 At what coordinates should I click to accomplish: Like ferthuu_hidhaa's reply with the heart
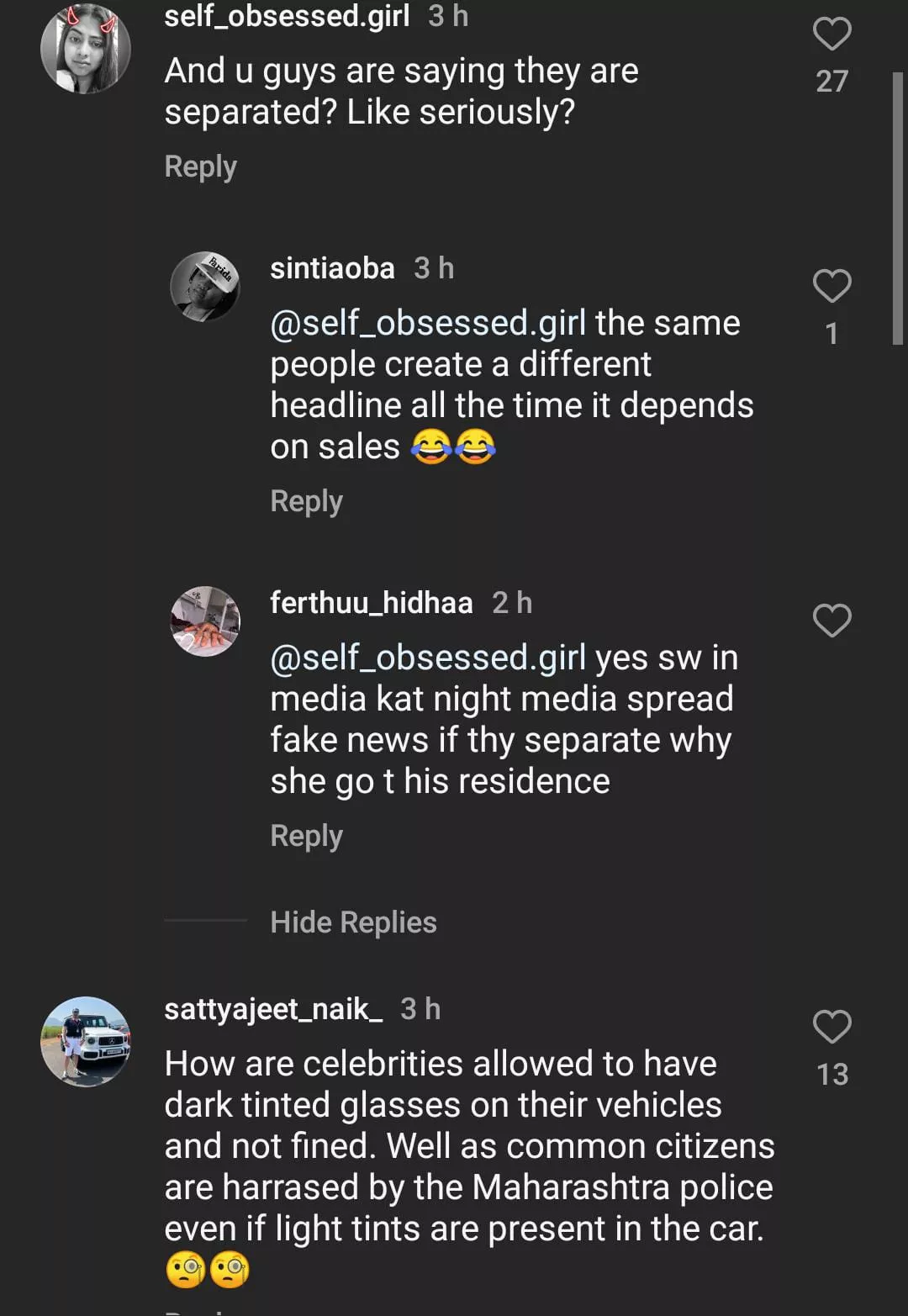point(831,621)
